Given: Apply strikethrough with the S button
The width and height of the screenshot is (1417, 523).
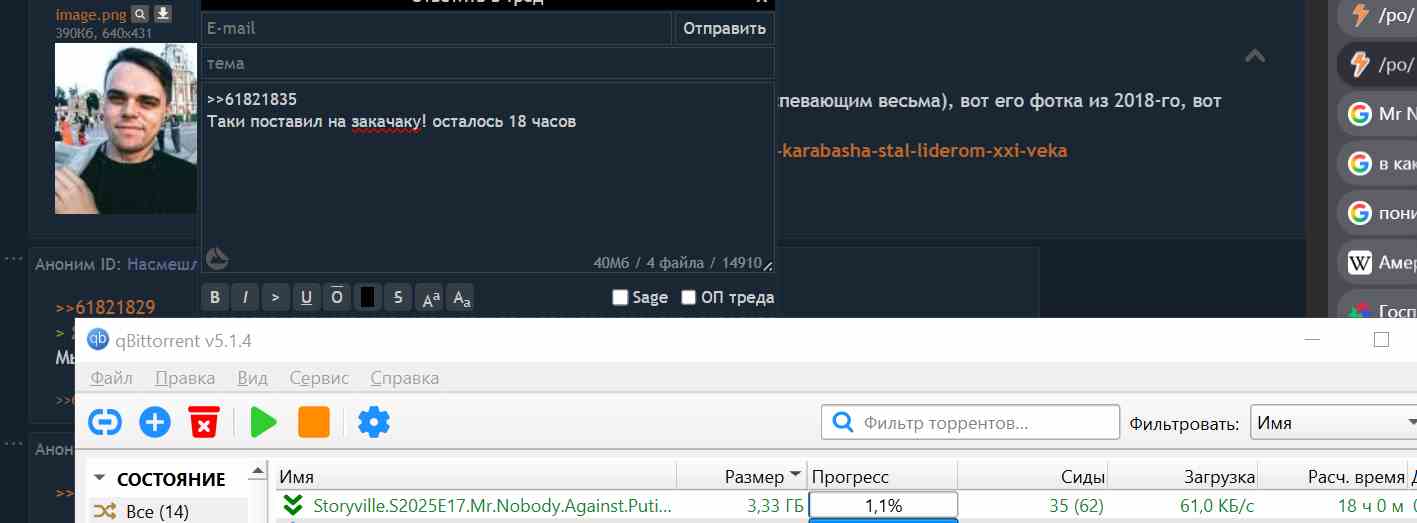Looking at the screenshot, I should tap(398, 297).
